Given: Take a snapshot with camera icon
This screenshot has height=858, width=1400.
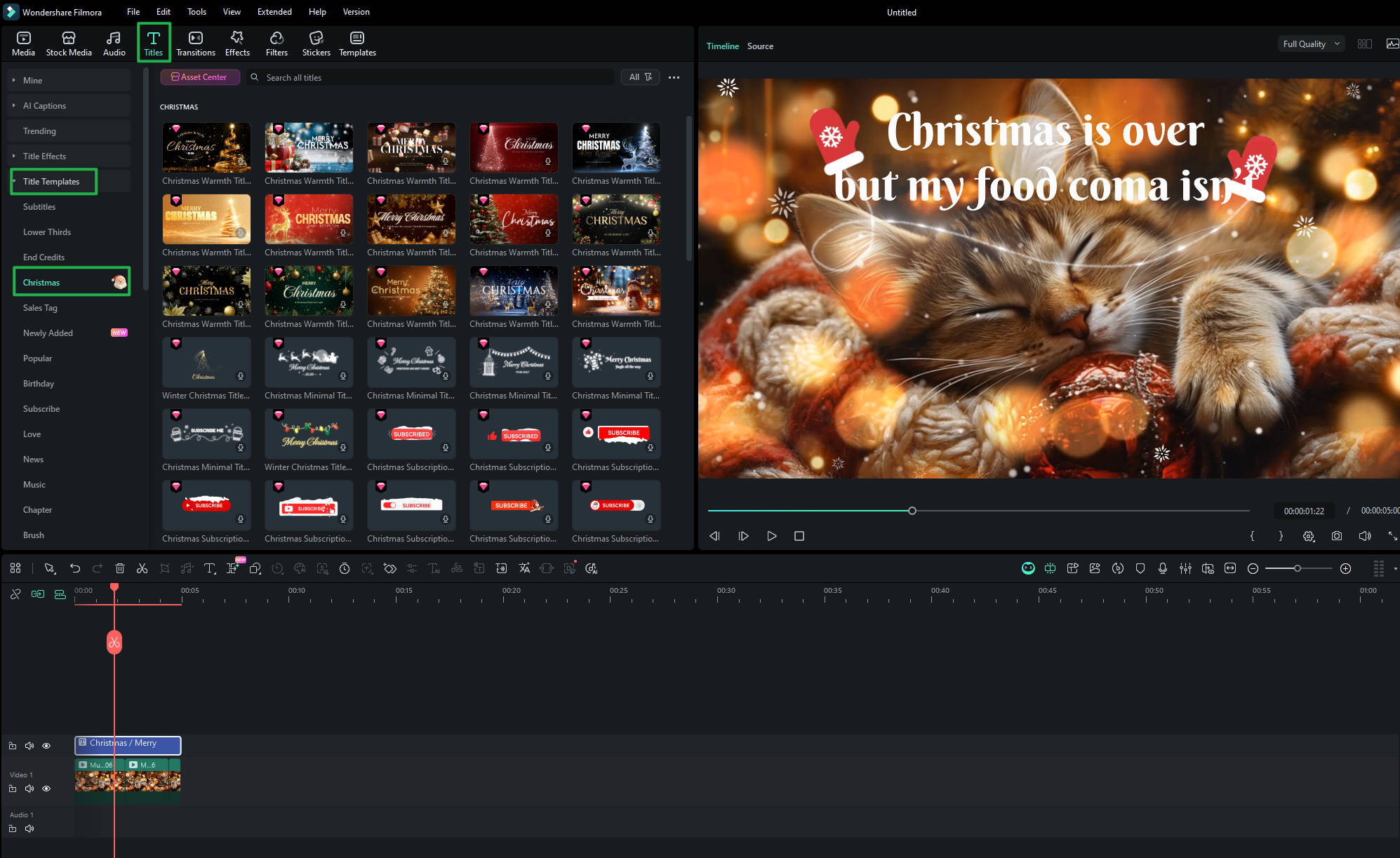Looking at the screenshot, I should coord(1337,536).
